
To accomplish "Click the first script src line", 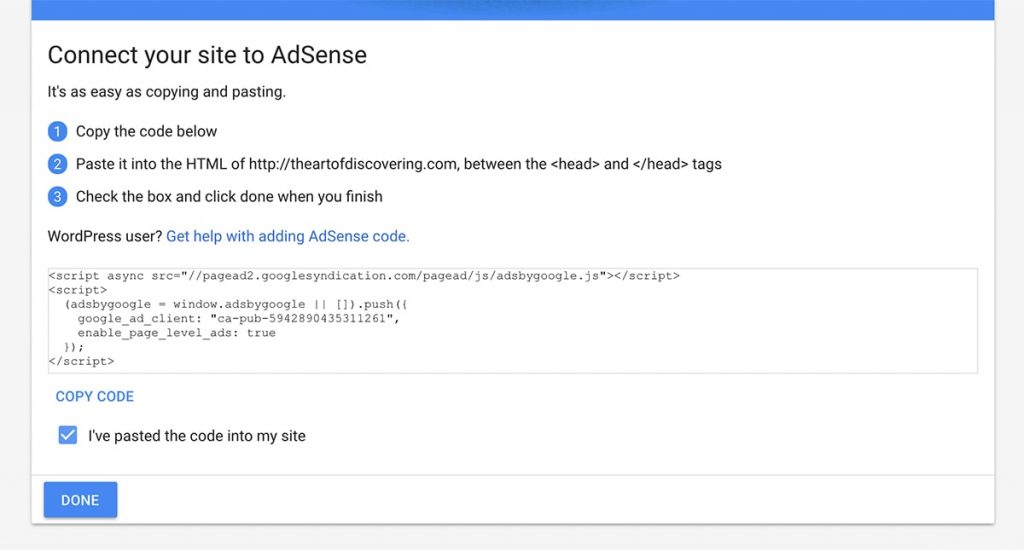I will [364, 276].
